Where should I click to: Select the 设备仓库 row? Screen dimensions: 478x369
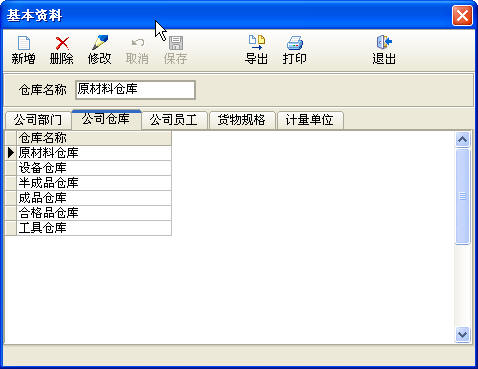(x=94, y=168)
